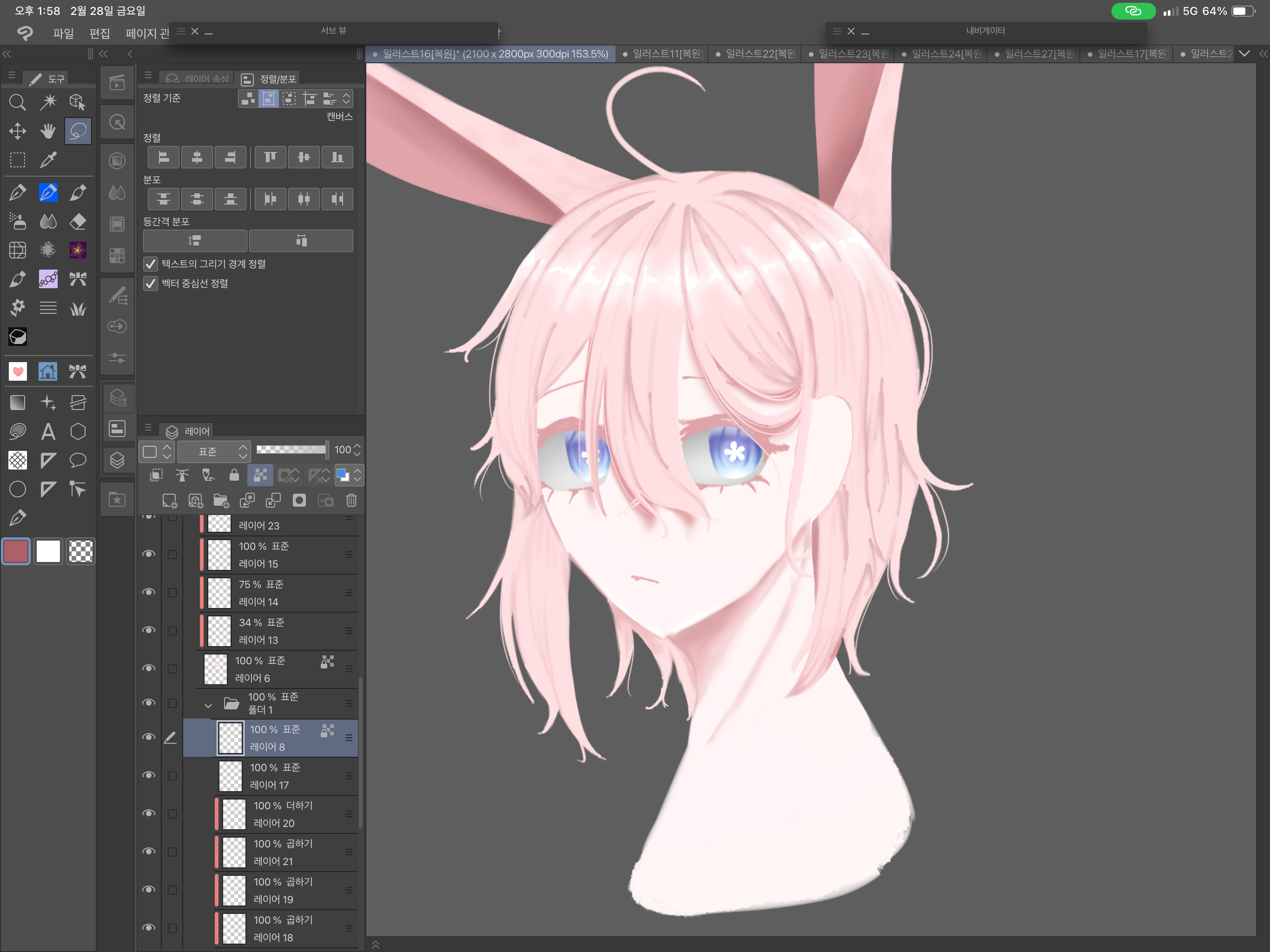Collapse the 폴더 1 folder
The image size is (1270, 952).
pos(208,705)
